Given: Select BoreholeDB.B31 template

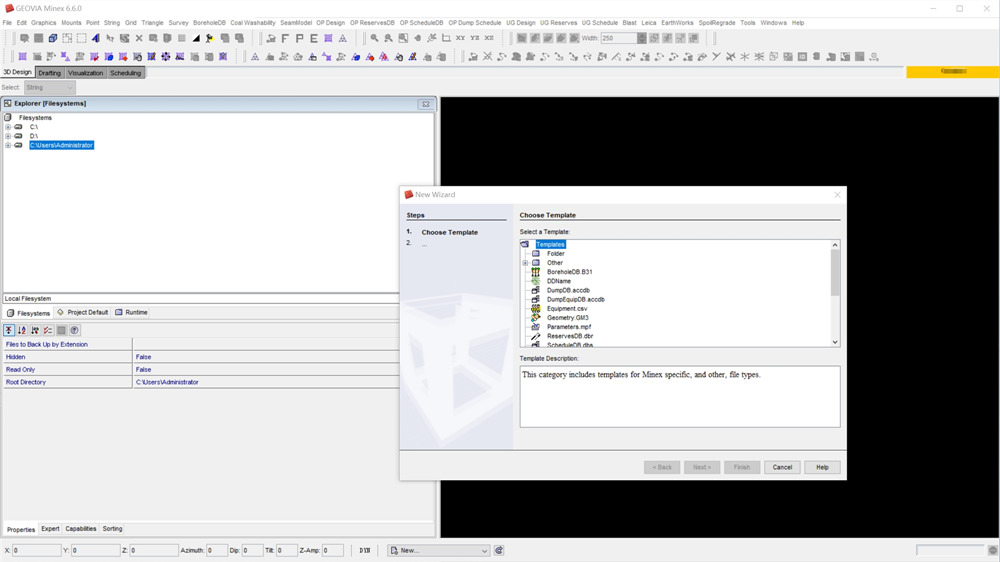Looking at the screenshot, I should pyautogui.click(x=569, y=272).
